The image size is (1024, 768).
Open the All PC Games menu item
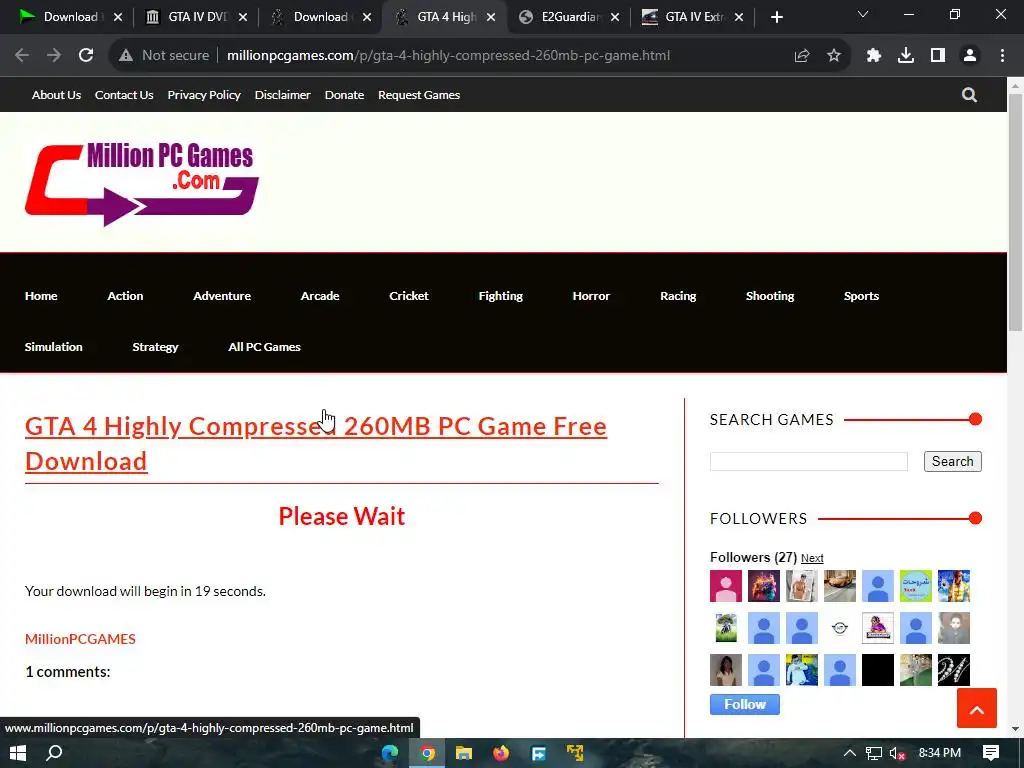[264, 347]
